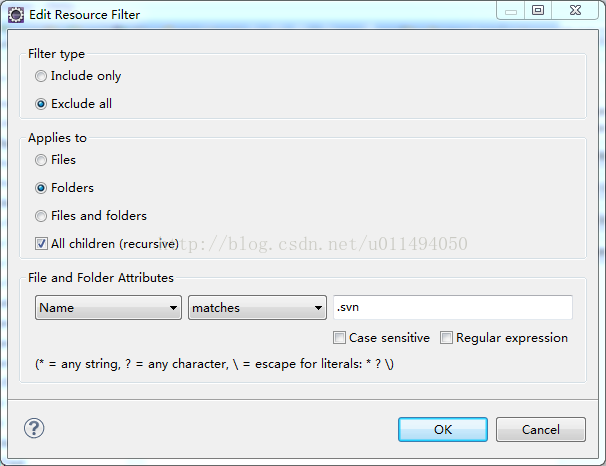This screenshot has width=606, height=466.
Task: Open help with the question mark icon
Action: (34, 428)
